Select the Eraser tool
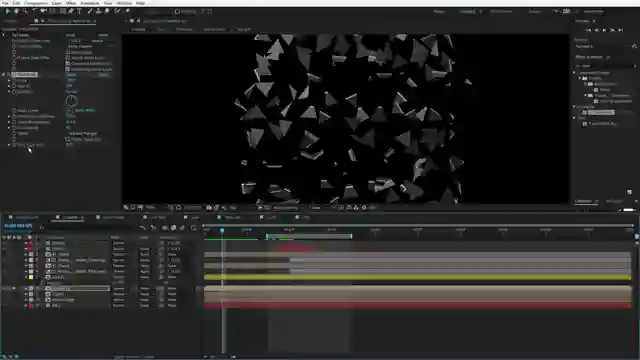Image resolution: width=640 pixels, height=360 pixels. [107, 11]
